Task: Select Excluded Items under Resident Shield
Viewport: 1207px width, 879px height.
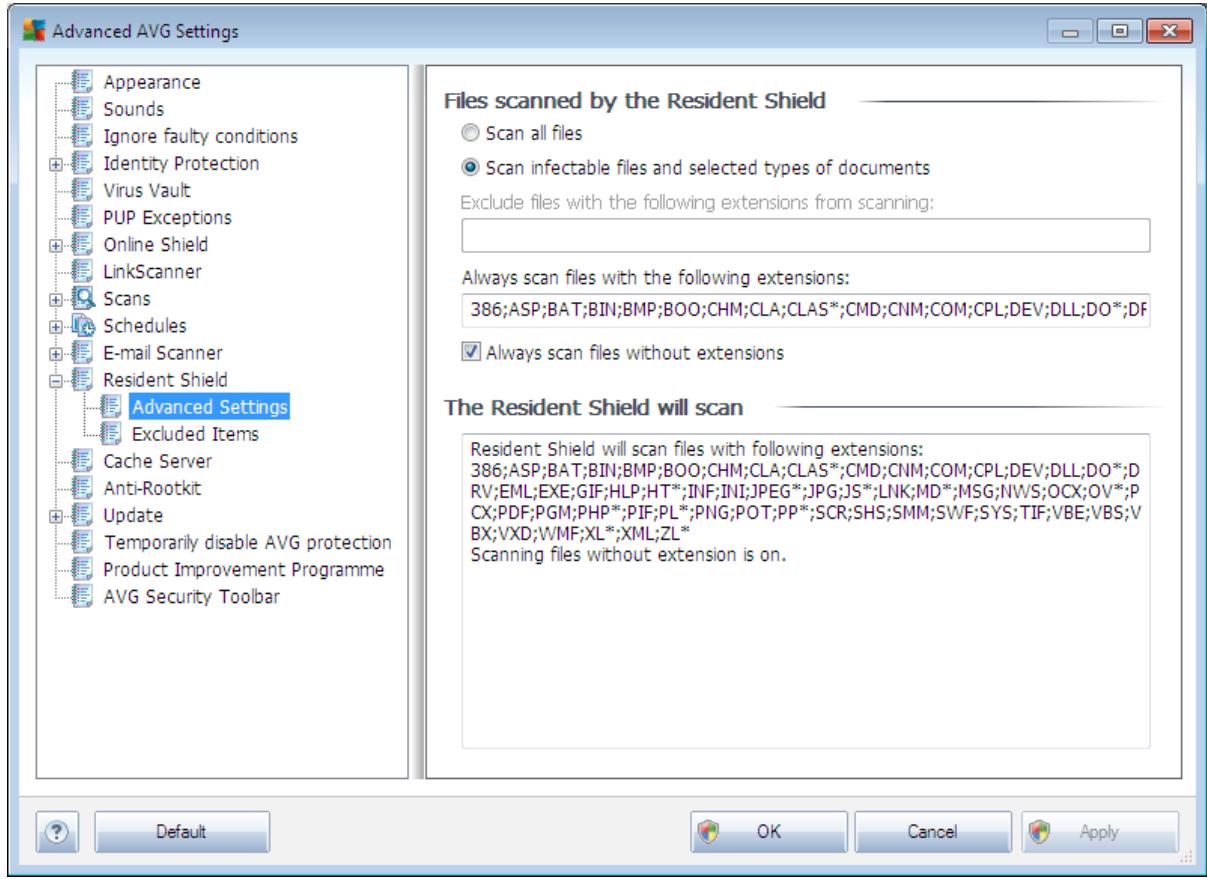Action: tap(195, 434)
